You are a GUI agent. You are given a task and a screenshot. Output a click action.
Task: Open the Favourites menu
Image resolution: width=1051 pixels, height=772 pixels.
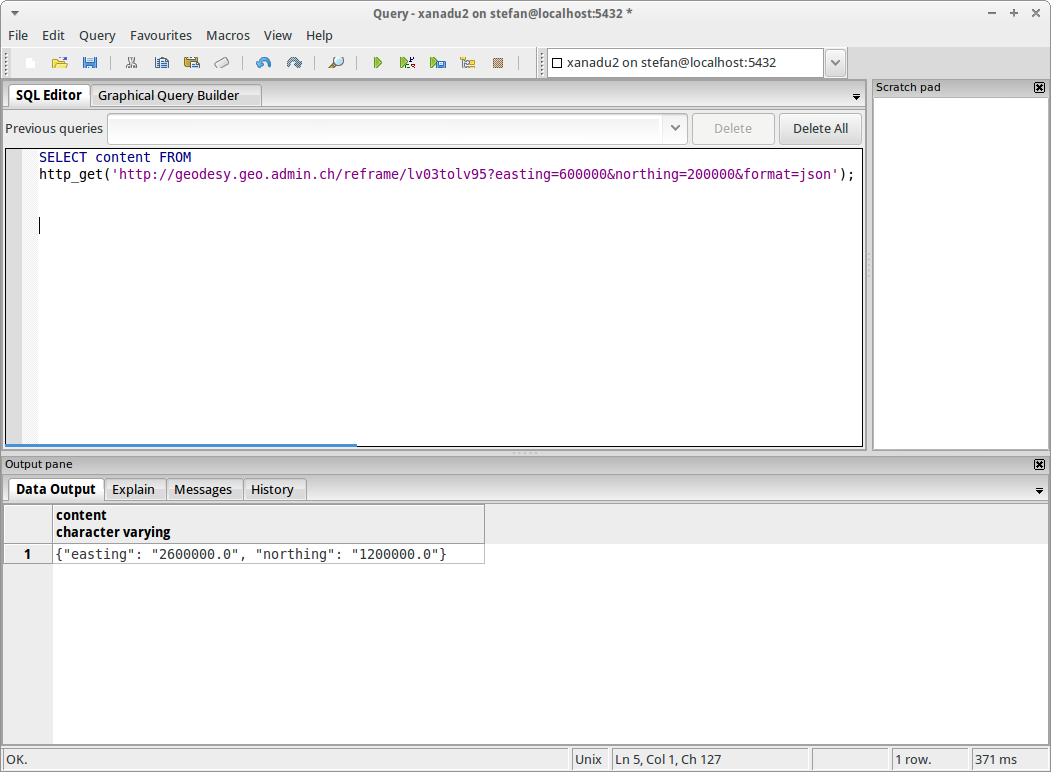[x=161, y=36]
